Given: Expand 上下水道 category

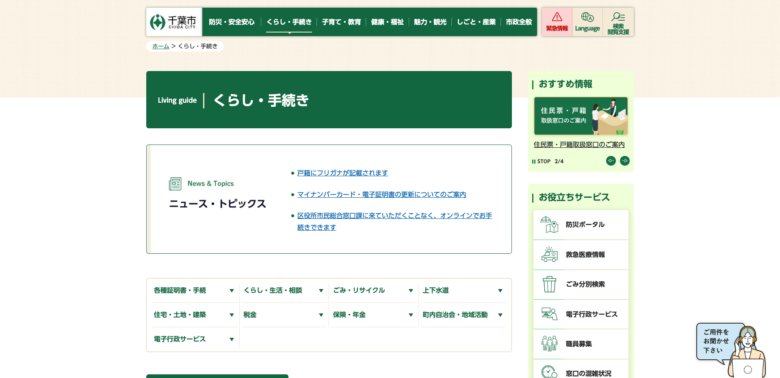Looking at the screenshot, I should pos(463,290).
